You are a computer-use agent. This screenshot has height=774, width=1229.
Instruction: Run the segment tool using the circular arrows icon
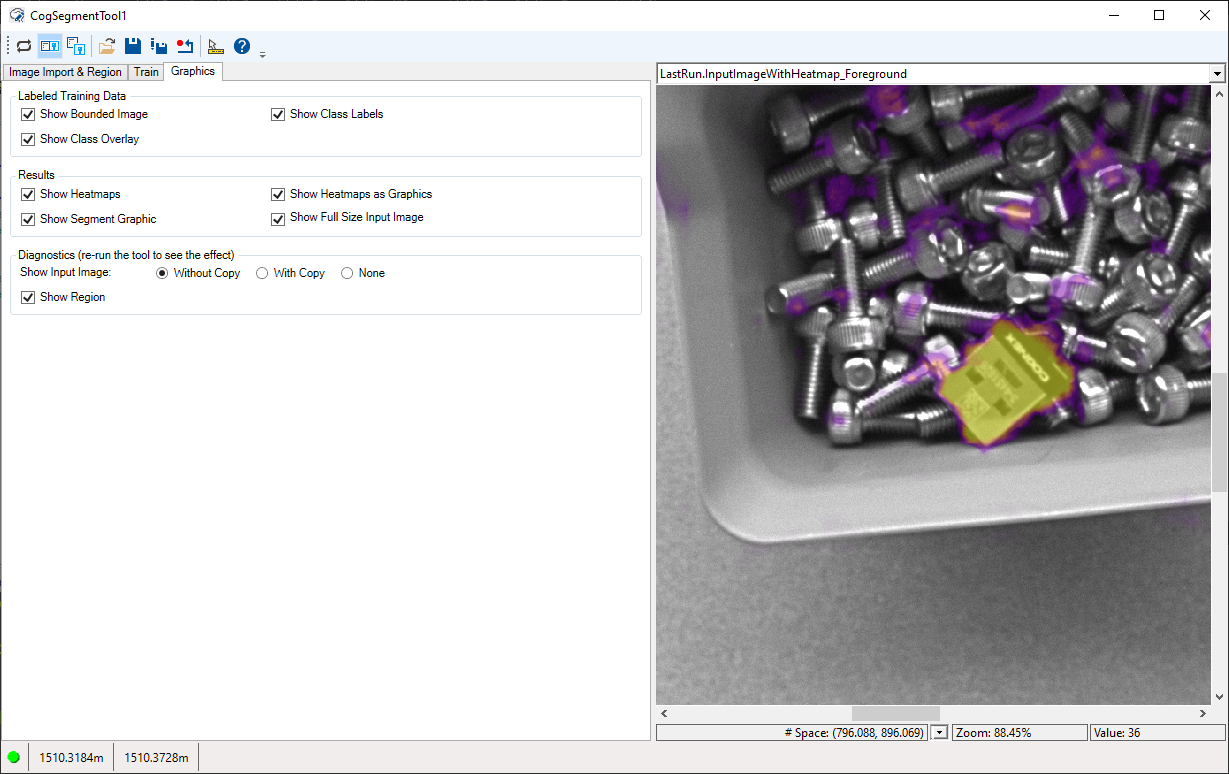(x=24, y=46)
